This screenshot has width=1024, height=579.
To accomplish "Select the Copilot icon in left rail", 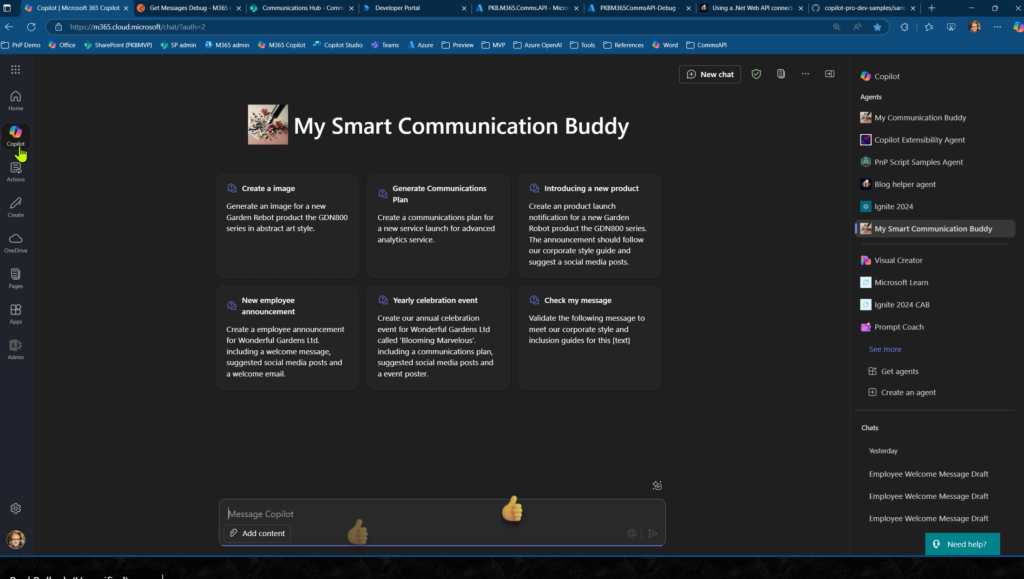I will click(x=16, y=136).
